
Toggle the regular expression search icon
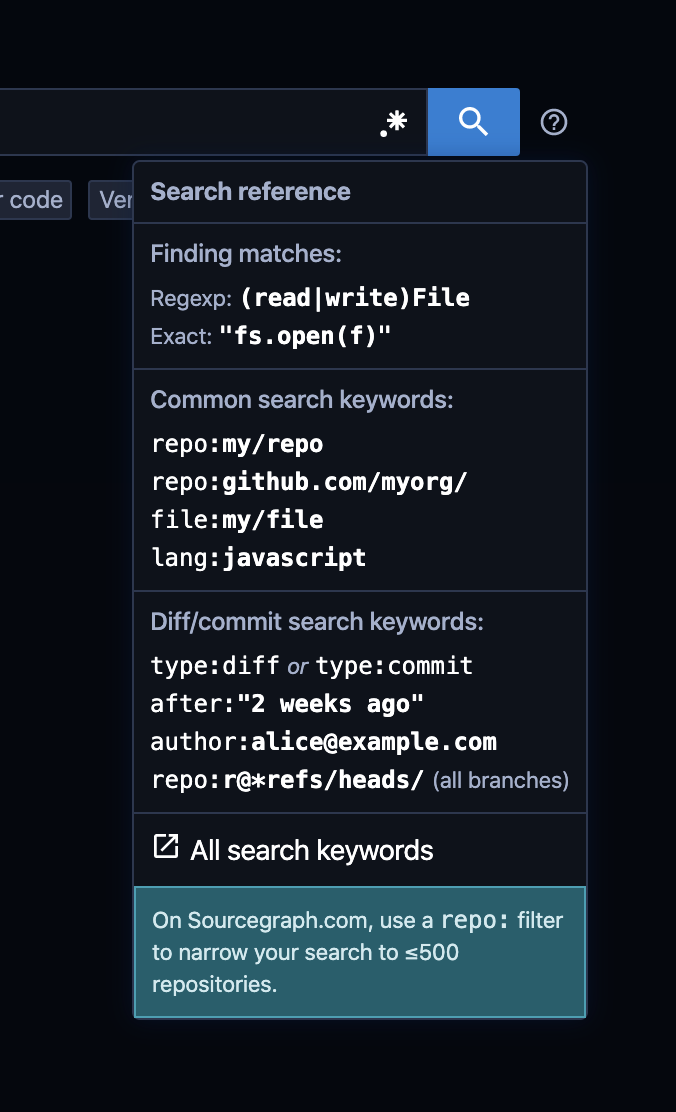coord(394,123)
